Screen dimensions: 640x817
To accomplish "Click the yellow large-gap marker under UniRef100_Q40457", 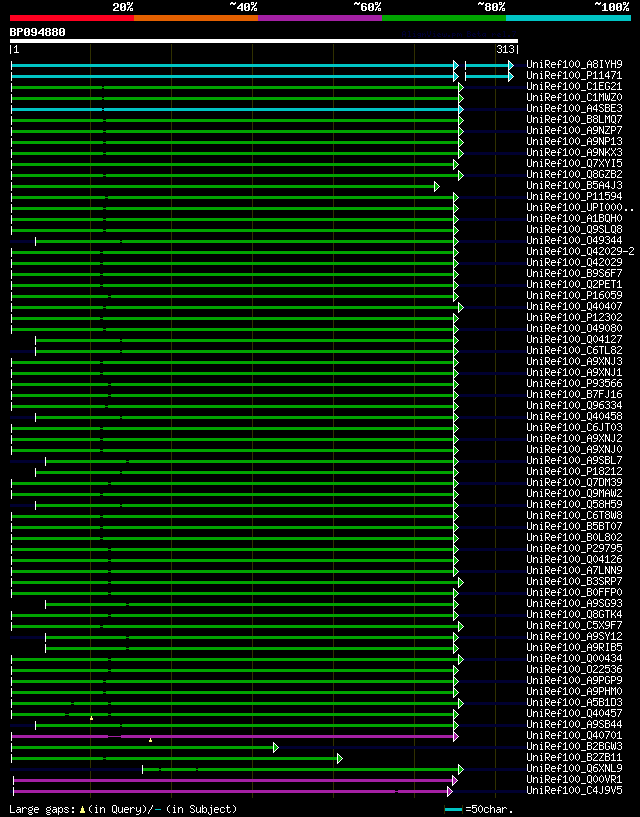I will tap(91, 719).
